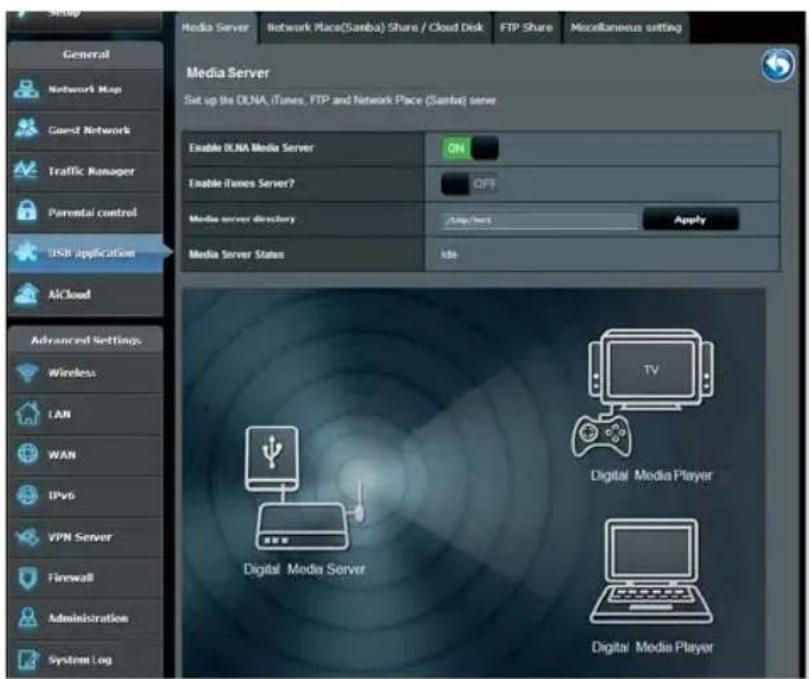Click the Administration user icon
This screenshot has height=679, width=809.
27,618
